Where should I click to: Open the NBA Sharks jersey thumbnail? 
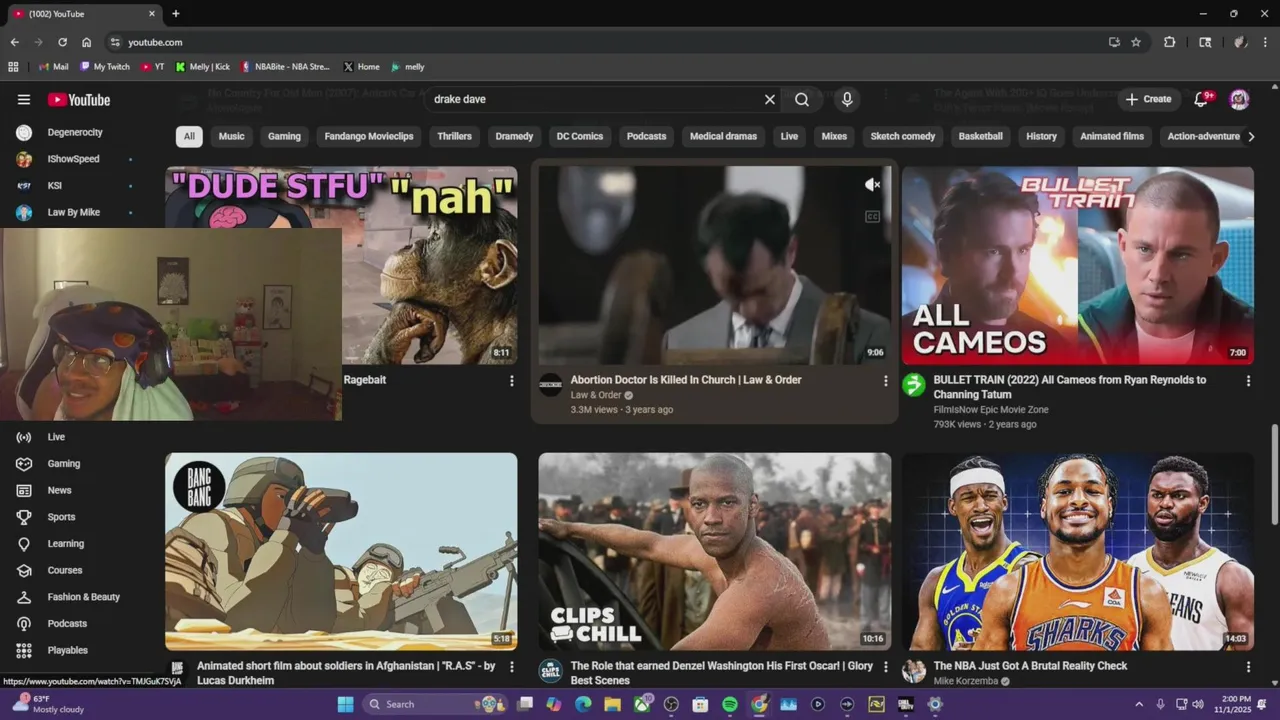click(1078, 551)
